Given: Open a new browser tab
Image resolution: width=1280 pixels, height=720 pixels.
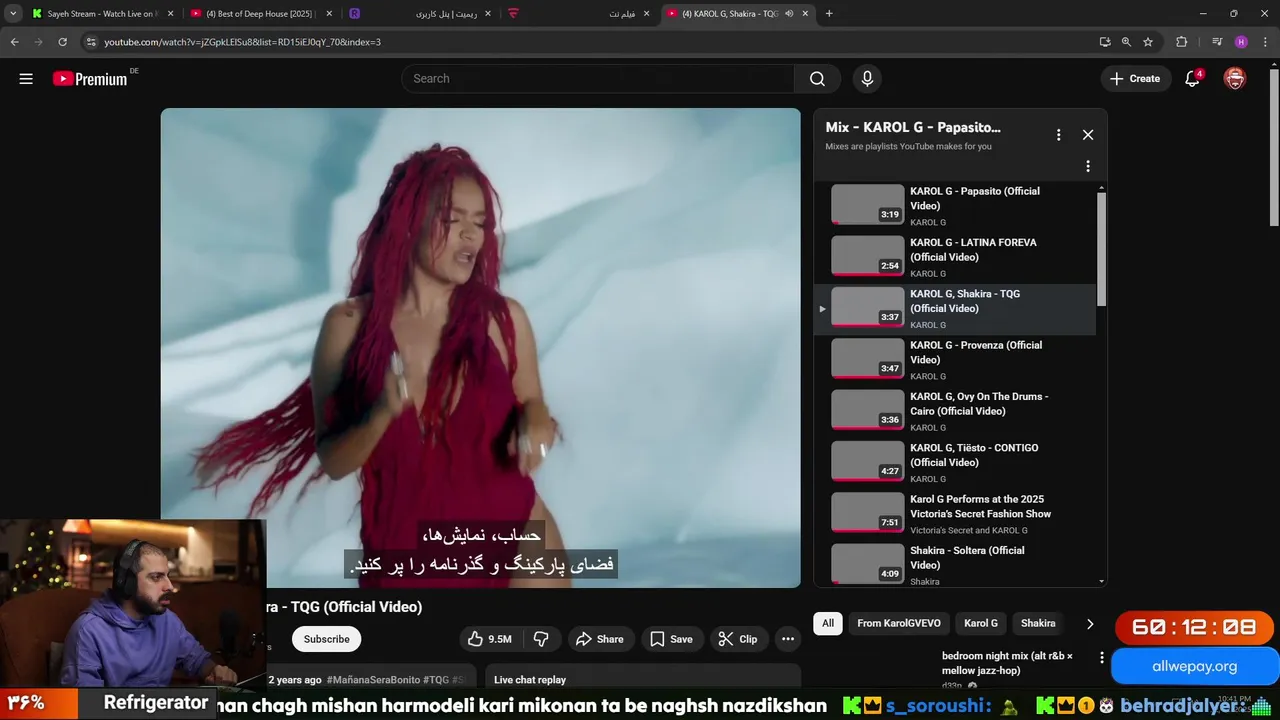Looking at the screenshot, I should (829, 14).
